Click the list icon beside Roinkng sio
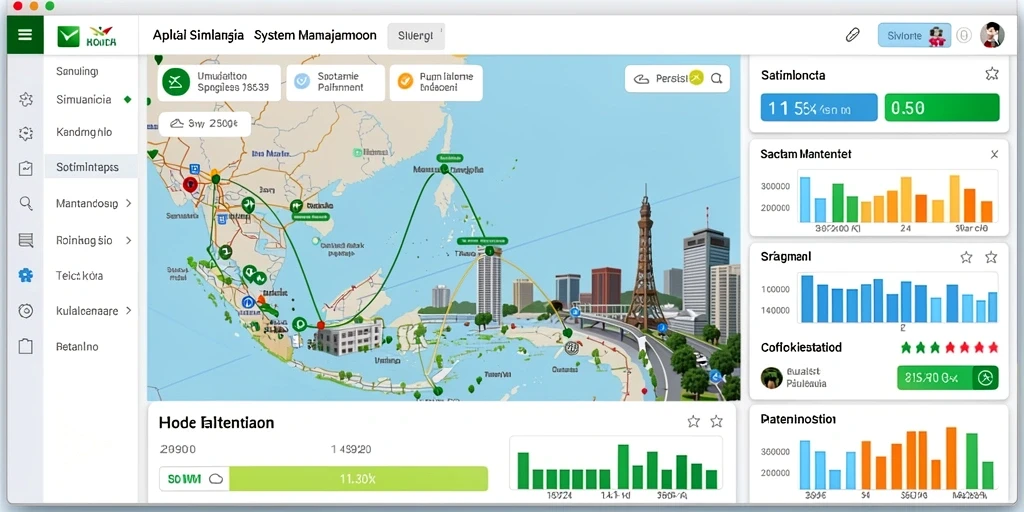The image size is (1024, 512). tap(25, 240)
